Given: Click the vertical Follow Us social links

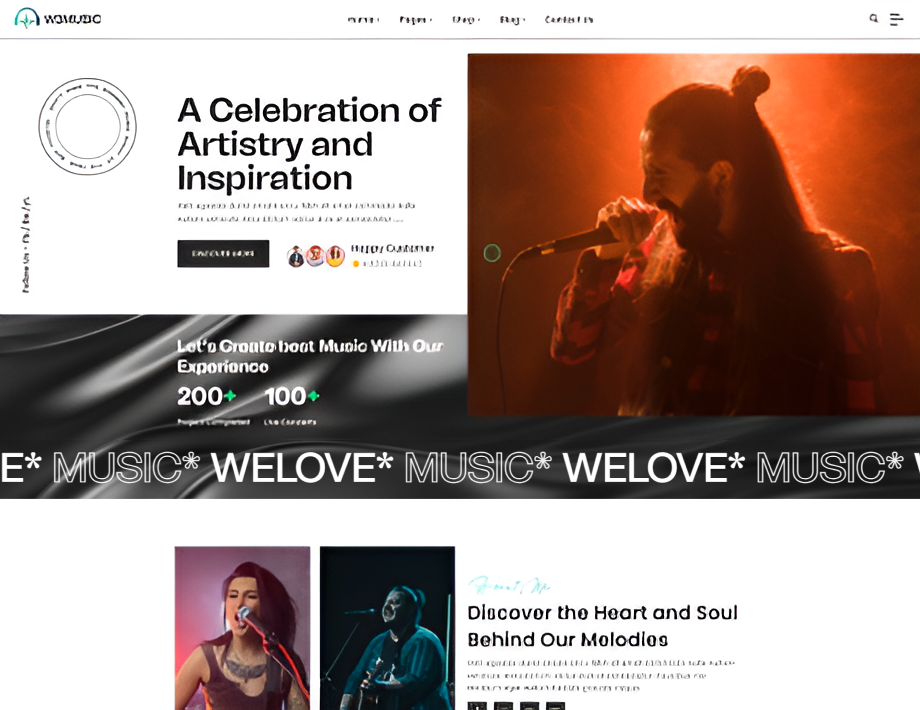Looking at the screenshot, I should pyautogui.click(x=26, y=245).
